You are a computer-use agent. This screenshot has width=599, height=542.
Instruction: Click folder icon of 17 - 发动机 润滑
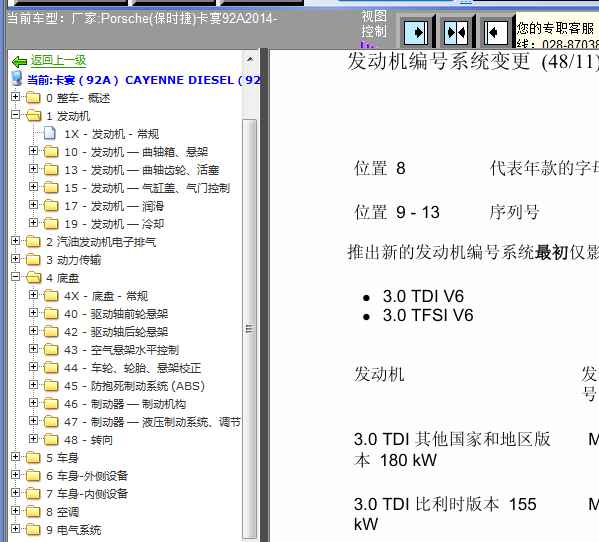[51, 206]
